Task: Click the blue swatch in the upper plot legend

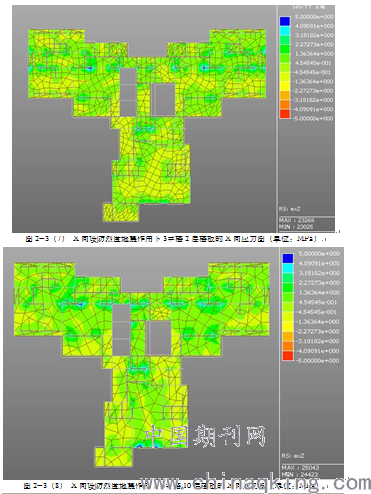Action: pos(285,21)
